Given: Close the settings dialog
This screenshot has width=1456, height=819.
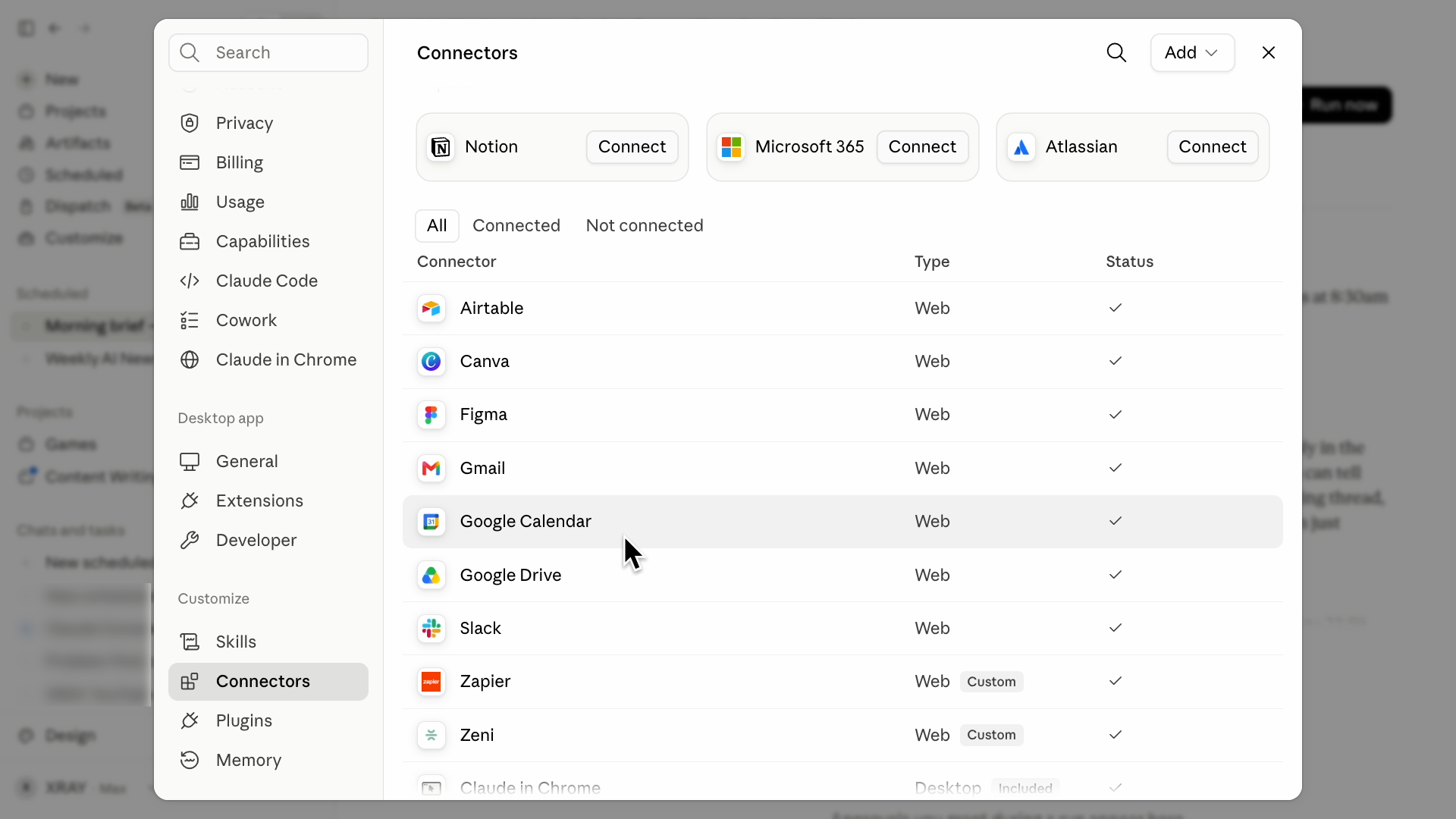Looking at the screenshot, I should 1269,52.
